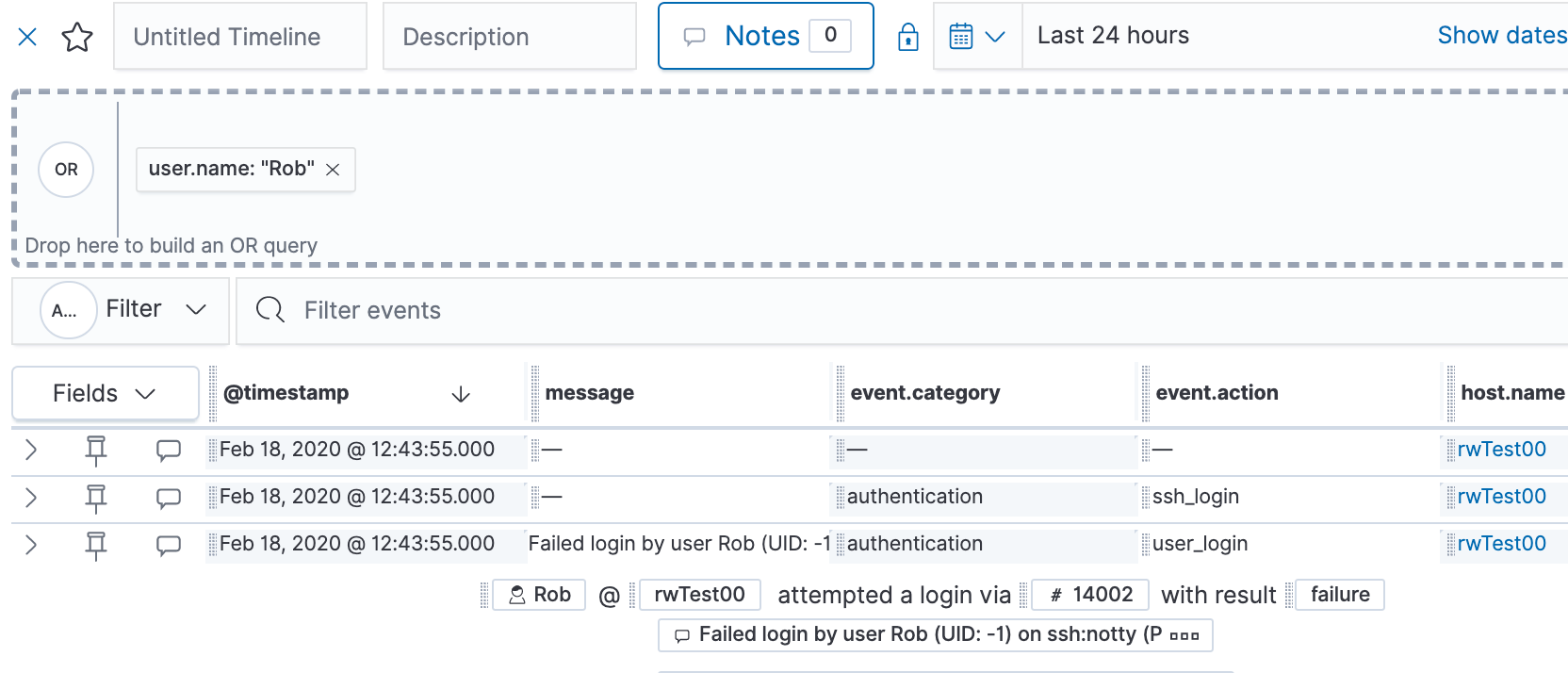Open rwTest00 host link in the ssh_login row
The width and height of the screenshot is (1568, 673).
tap(1502, 497)
